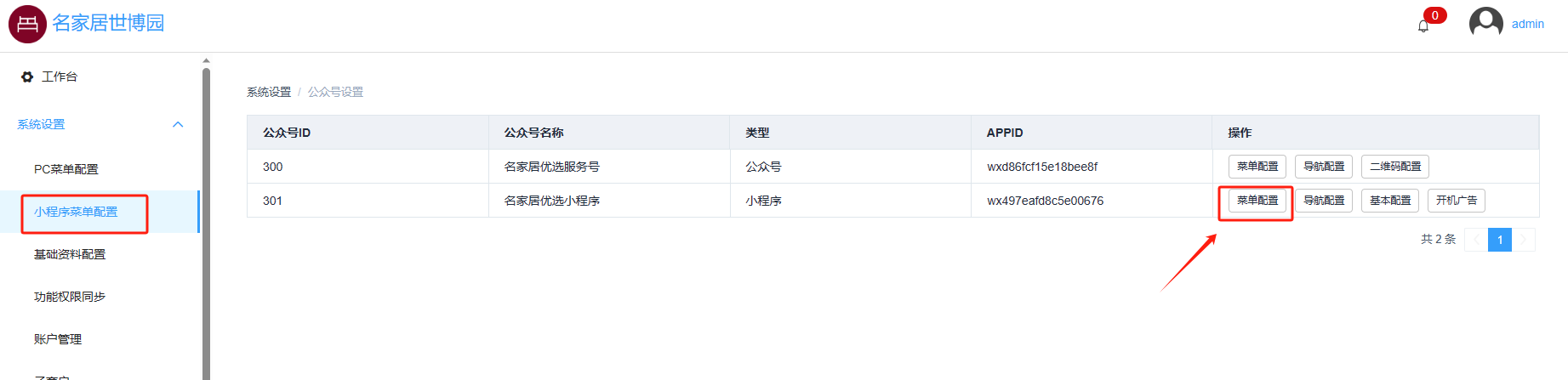1568x380 pixels.
Task: Go to previous page arrow
Action: (x=1476, y=240)
